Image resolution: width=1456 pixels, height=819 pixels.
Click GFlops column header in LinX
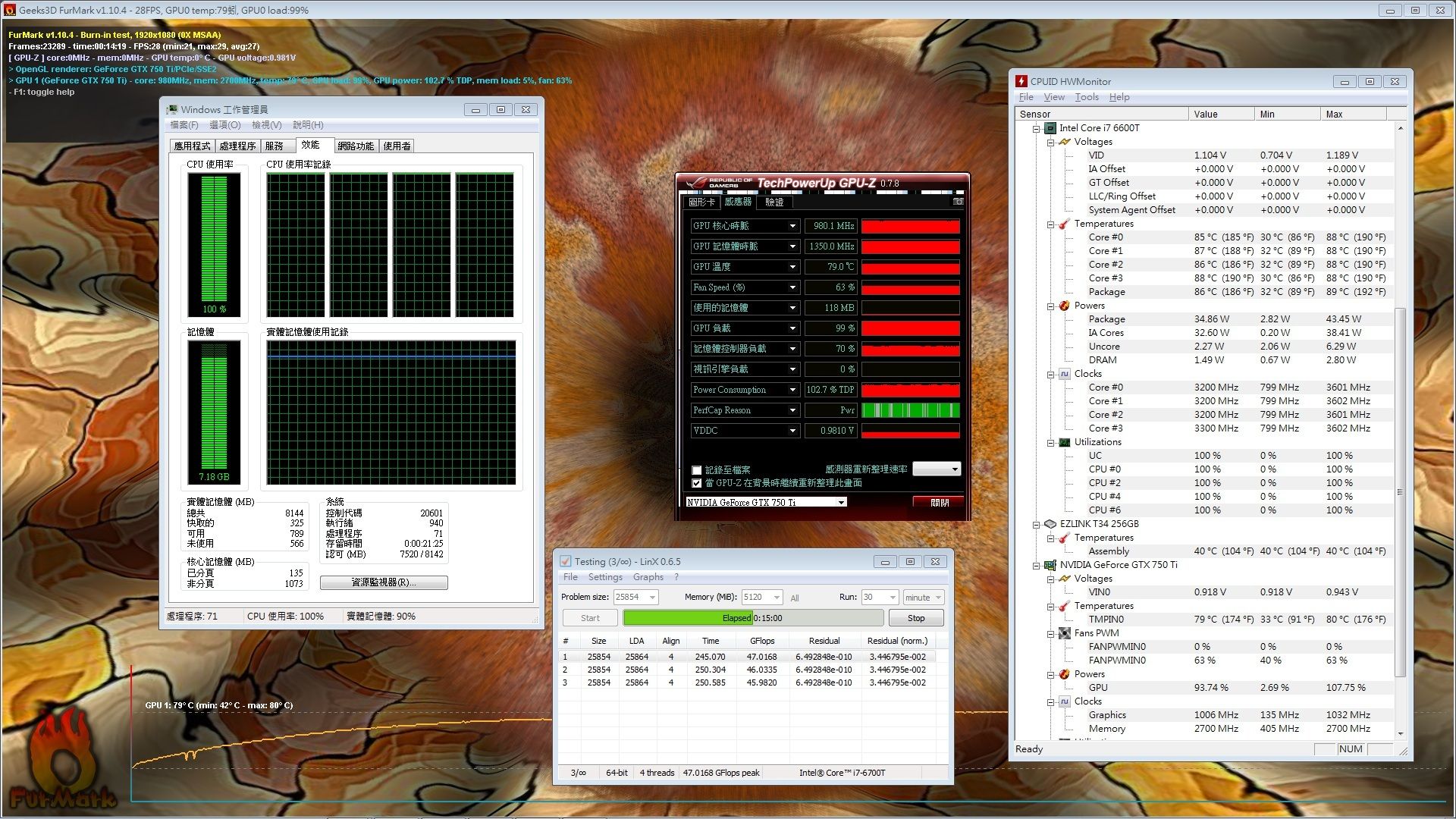coord(762,641)
